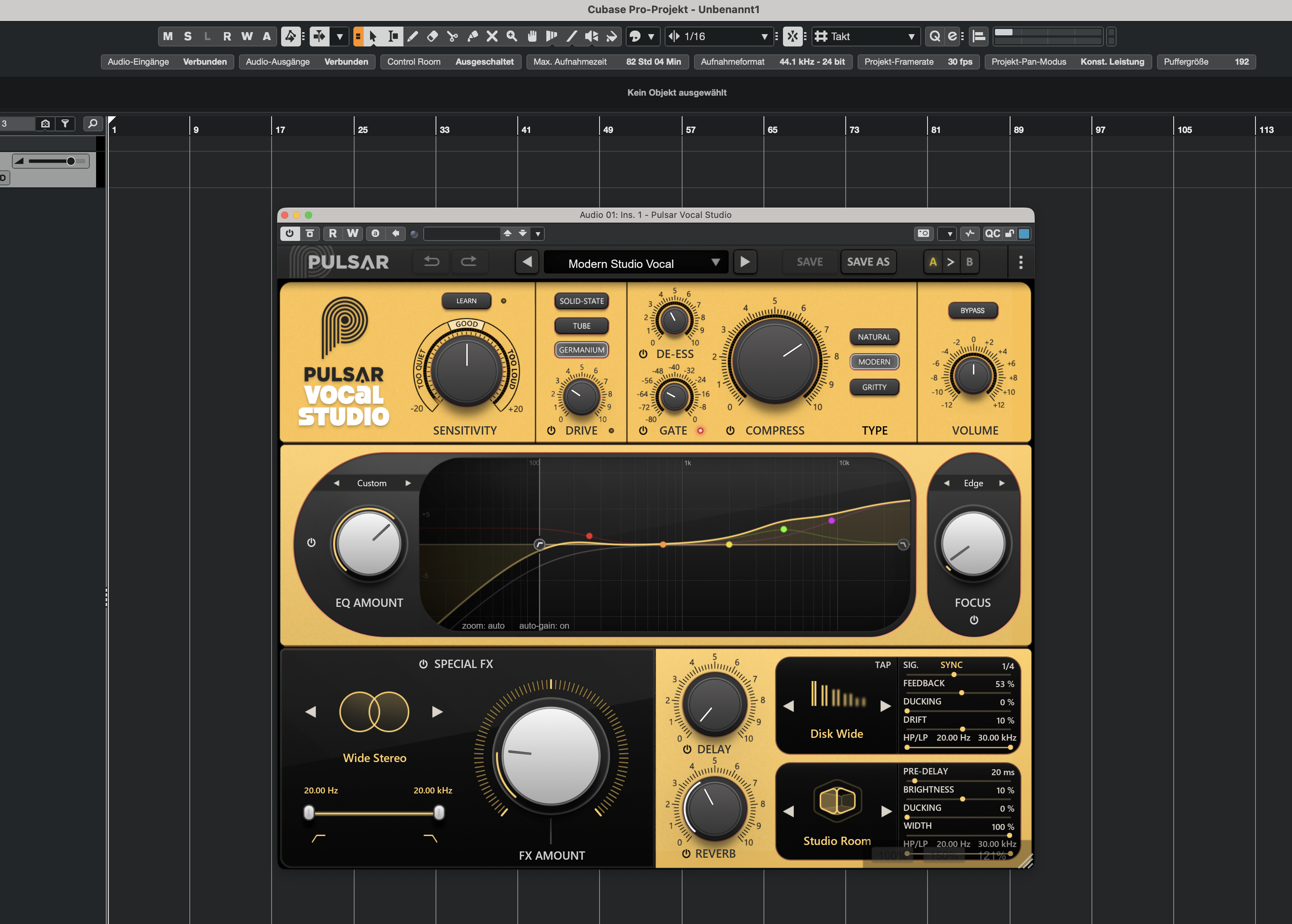Click the QC quick controls button

point(992,234)
